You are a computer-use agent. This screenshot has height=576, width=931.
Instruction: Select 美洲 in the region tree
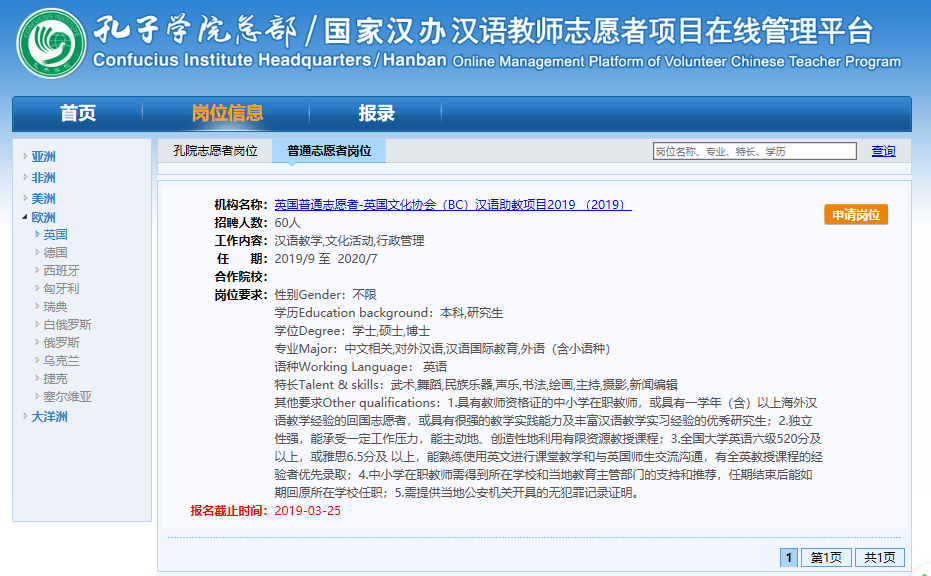tap(43, 198)
